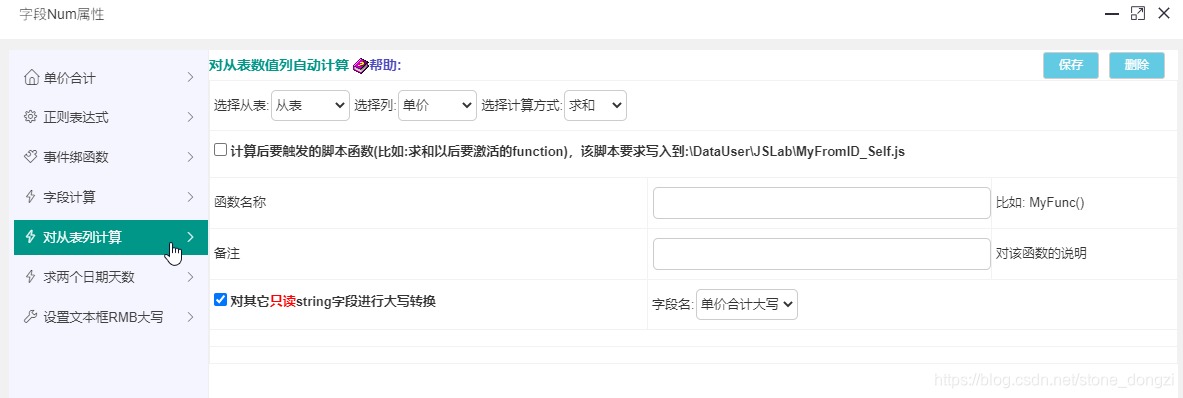Click the 备注 input field

(822, 254)
